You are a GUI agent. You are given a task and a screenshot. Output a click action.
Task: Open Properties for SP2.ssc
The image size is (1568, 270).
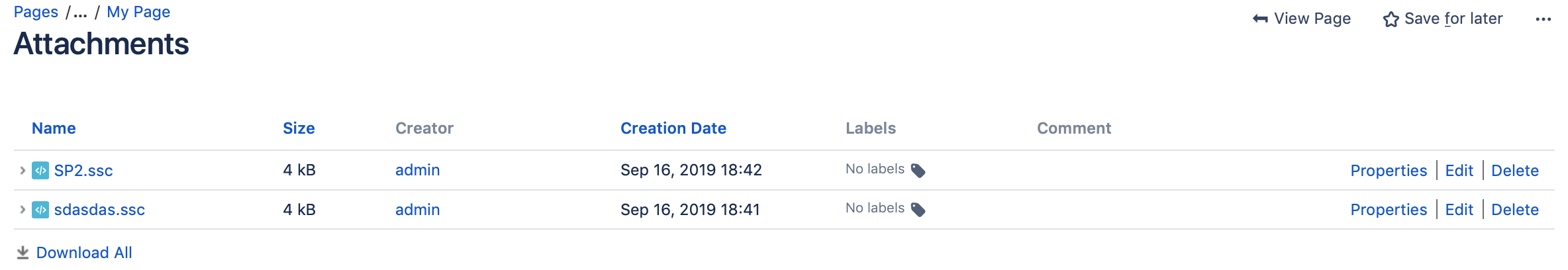1388,171
